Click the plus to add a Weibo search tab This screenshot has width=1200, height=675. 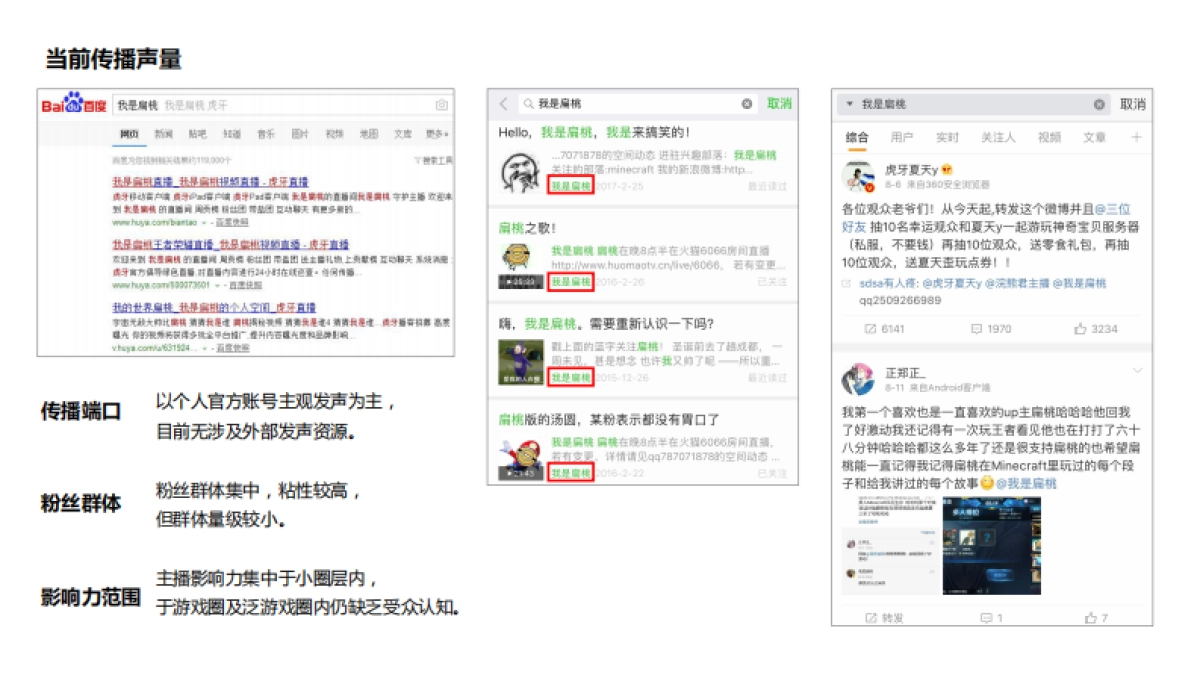[1136, 137]
